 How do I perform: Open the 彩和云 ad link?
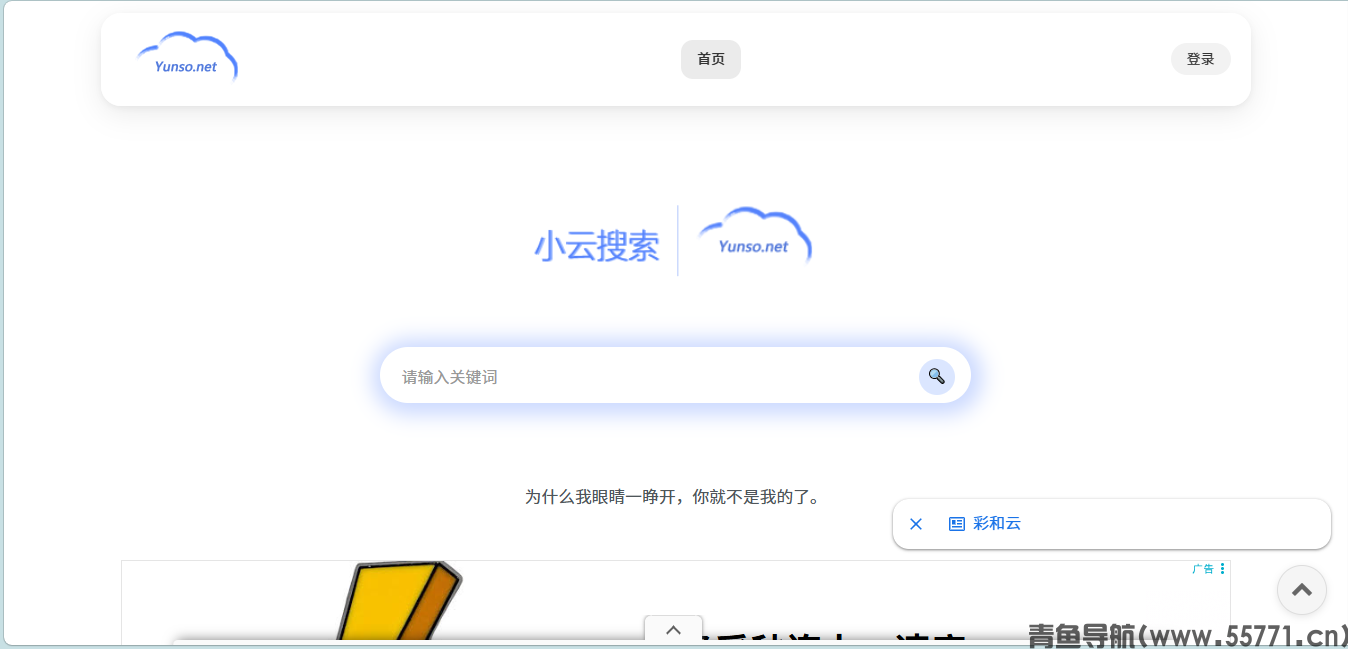pyautogui.click(x=997, y=524)
